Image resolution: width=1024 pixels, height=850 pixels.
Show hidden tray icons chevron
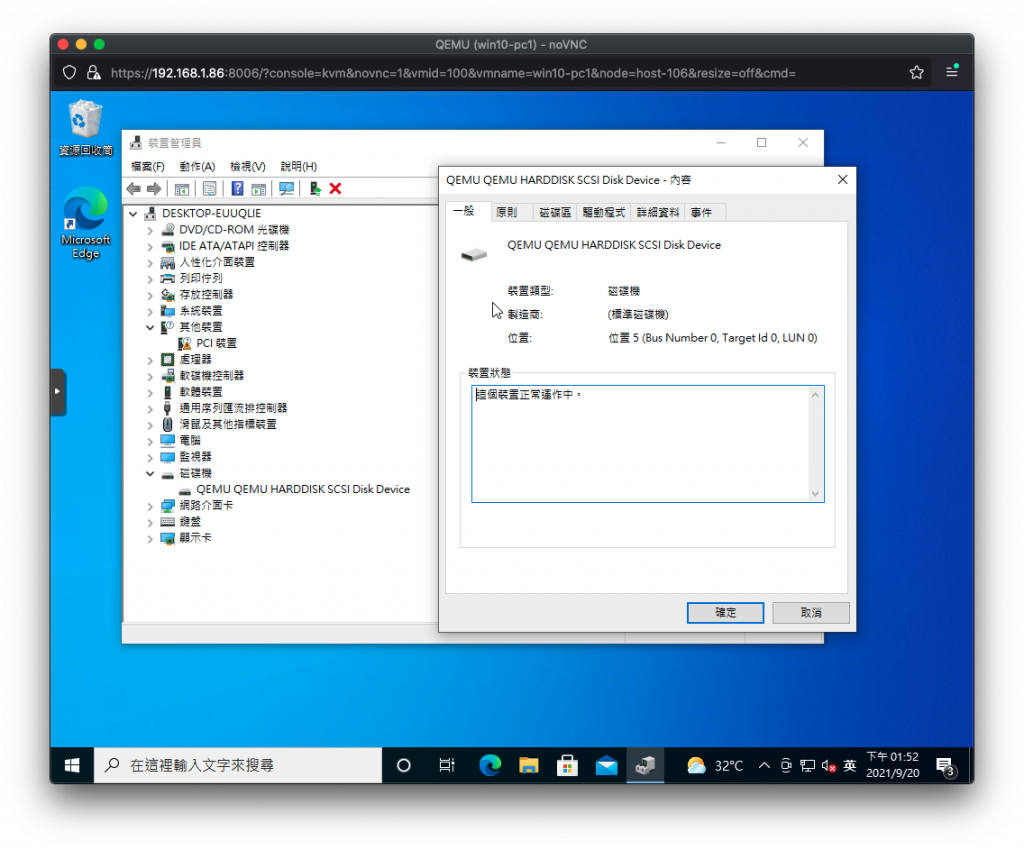[x=764, y=765]
